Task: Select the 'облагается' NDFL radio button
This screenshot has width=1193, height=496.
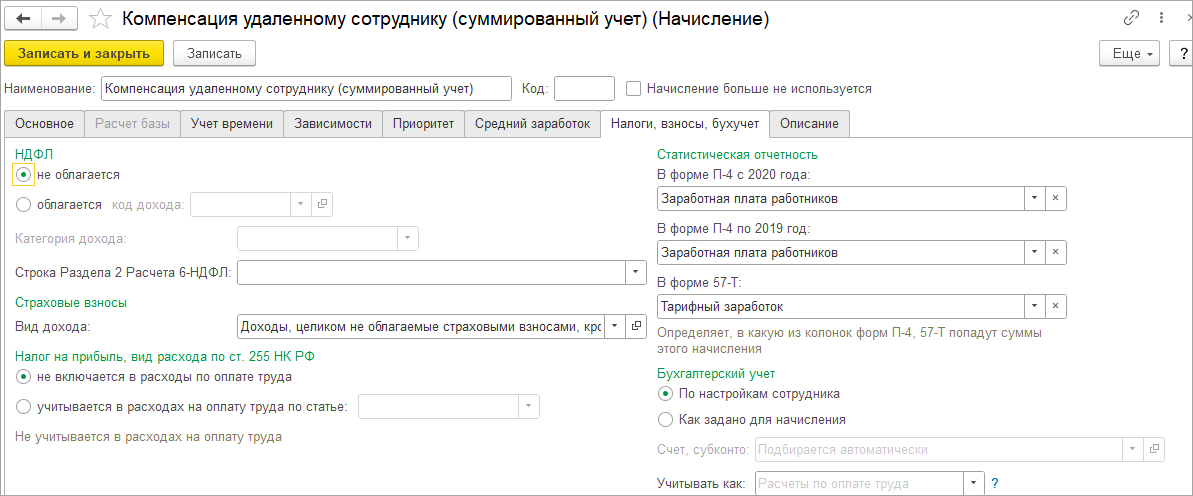Action: [x=24, y=204]
